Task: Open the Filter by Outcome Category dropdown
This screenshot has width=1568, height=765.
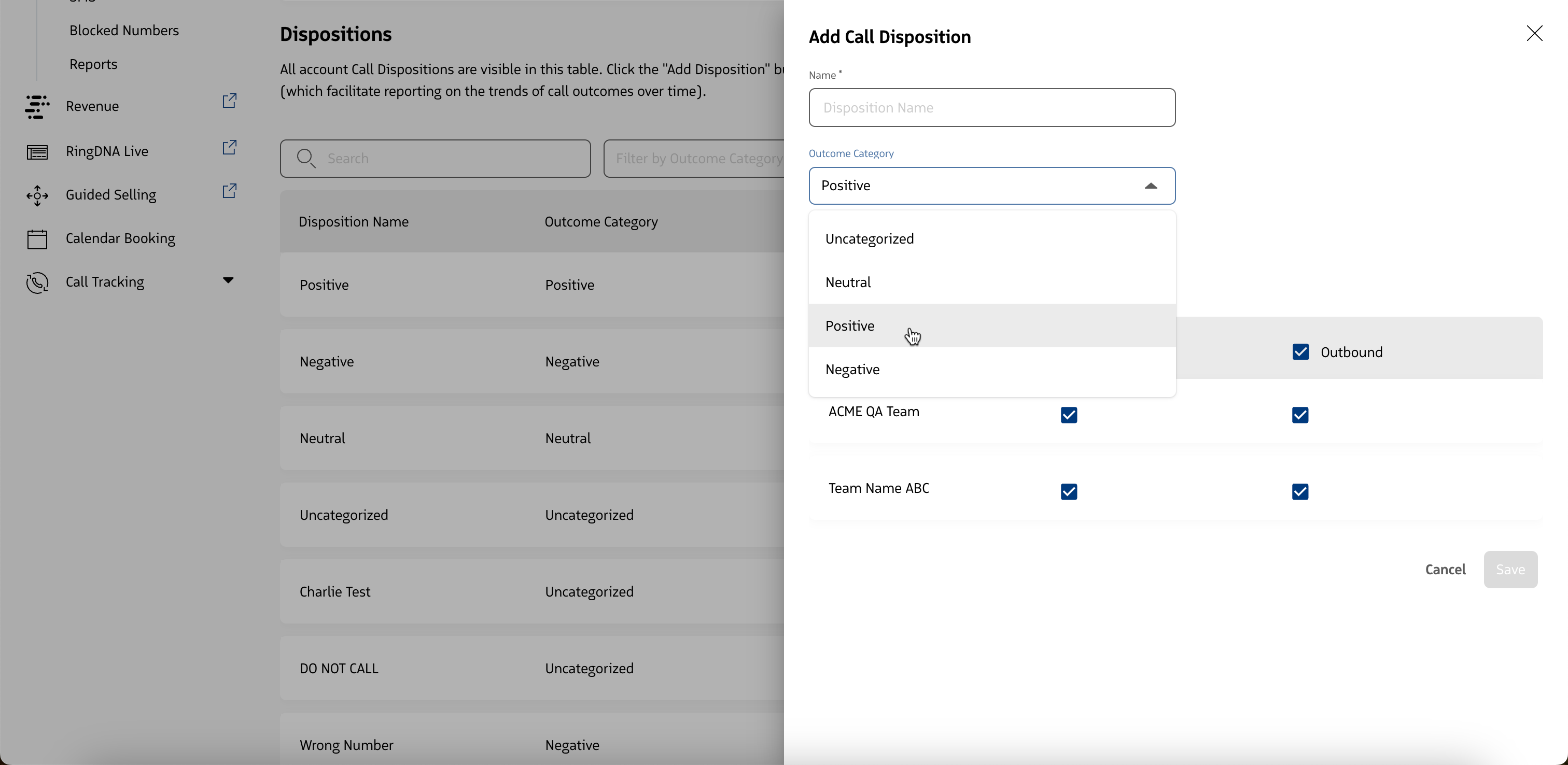Action: [x=694, y=159]
